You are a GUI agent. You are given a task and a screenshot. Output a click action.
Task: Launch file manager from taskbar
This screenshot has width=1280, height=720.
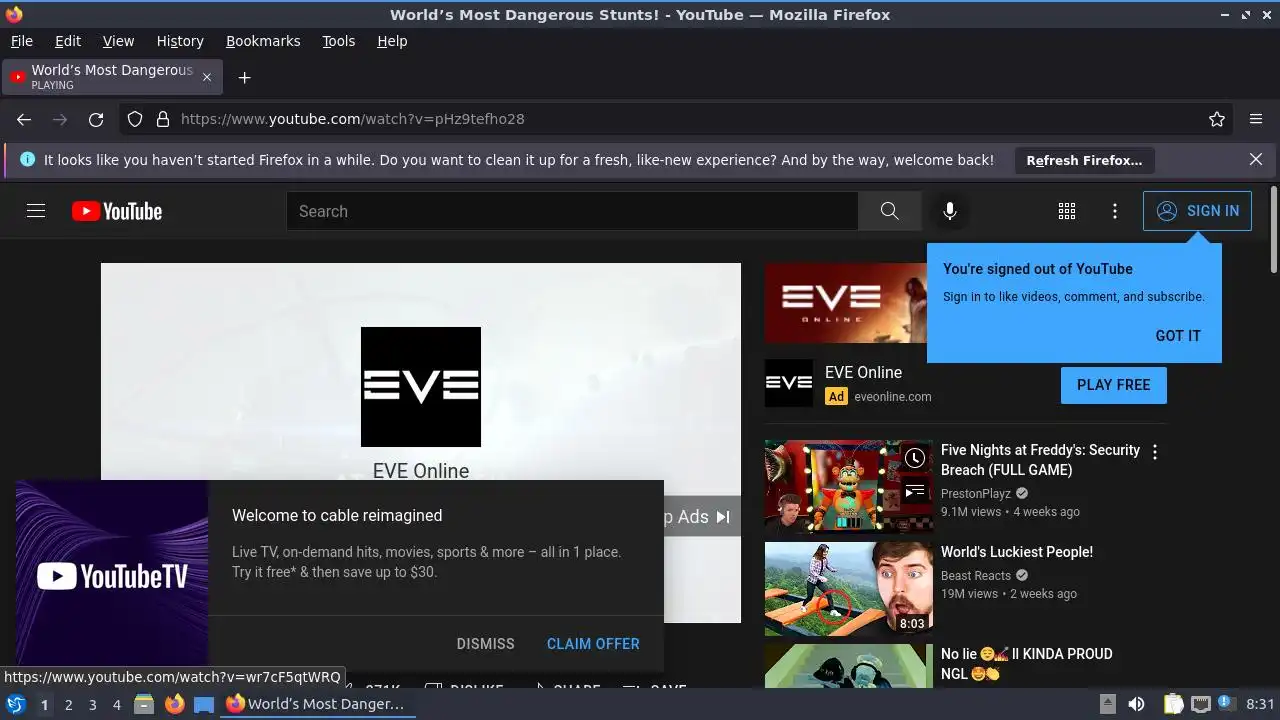pos(144,705)
